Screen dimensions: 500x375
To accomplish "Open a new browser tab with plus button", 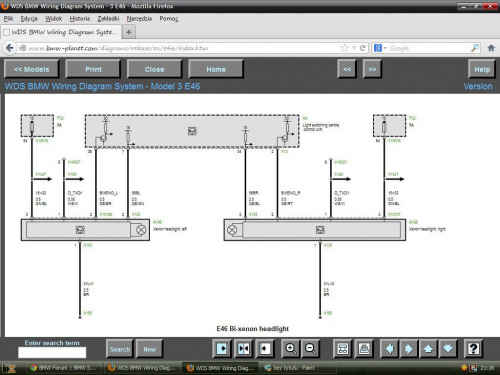I will 129,32.
